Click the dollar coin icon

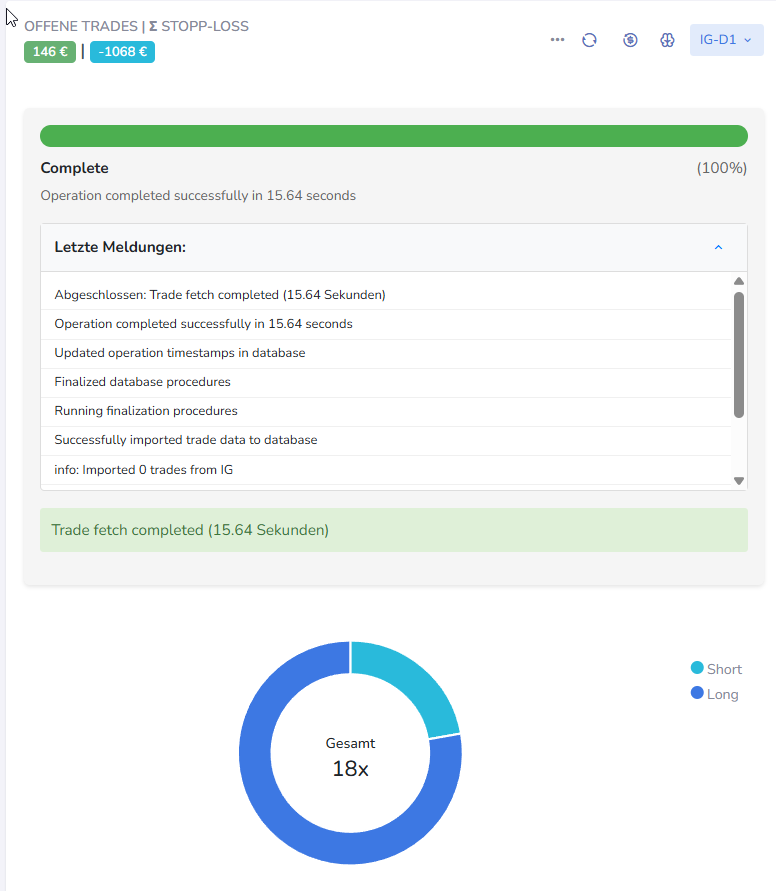(x=630, y=40)
